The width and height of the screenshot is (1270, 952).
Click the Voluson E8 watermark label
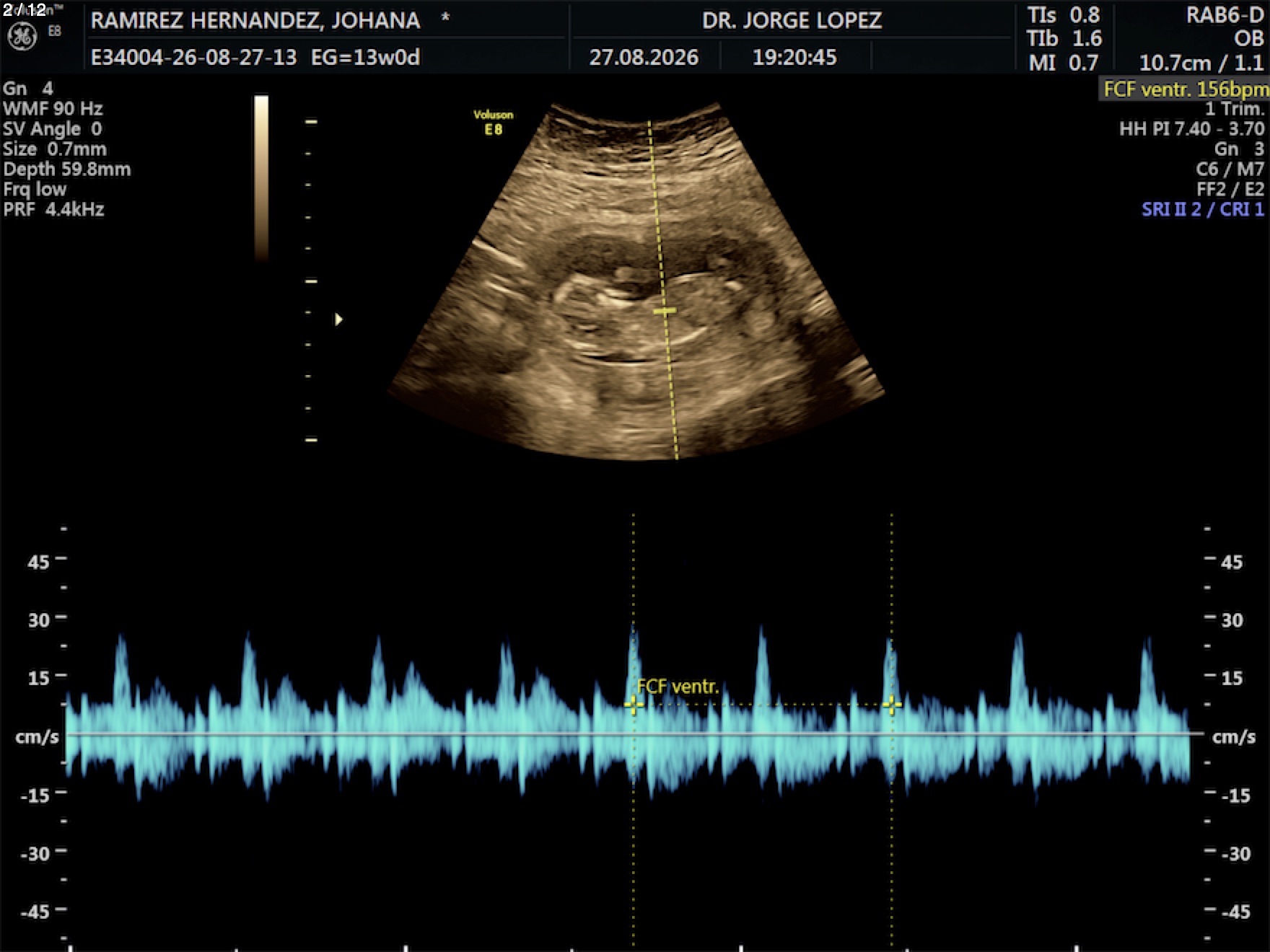[x=494, y=122]
